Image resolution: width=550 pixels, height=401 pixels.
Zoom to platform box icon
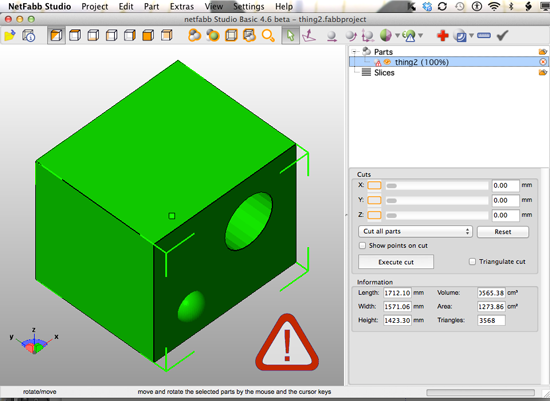click(x=231, y=35)
